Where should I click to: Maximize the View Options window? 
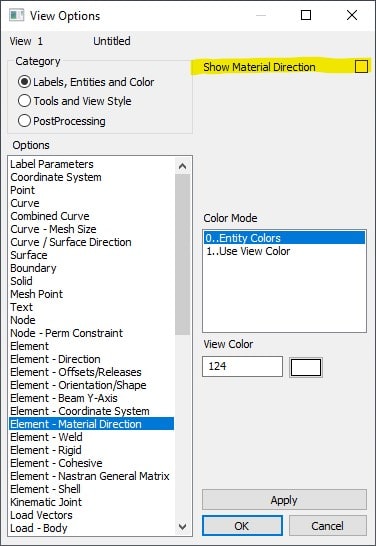(306, 15)
